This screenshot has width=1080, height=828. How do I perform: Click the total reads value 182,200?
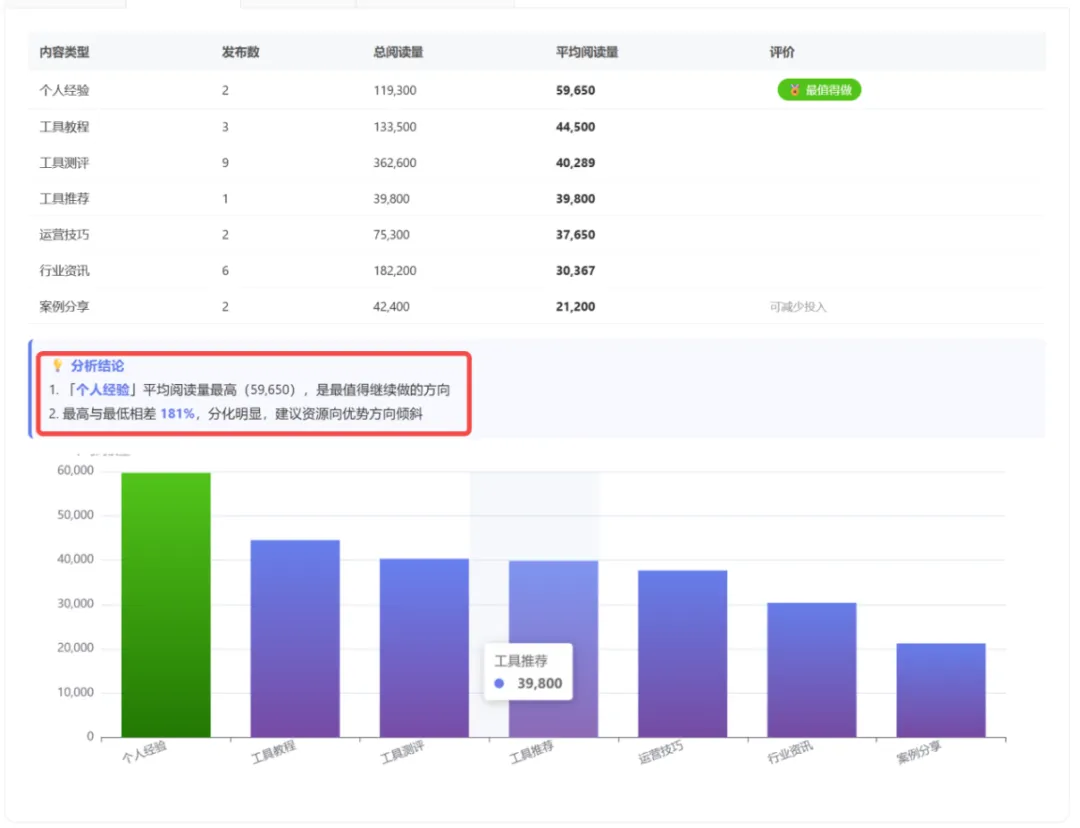click(x=395, y=271)
